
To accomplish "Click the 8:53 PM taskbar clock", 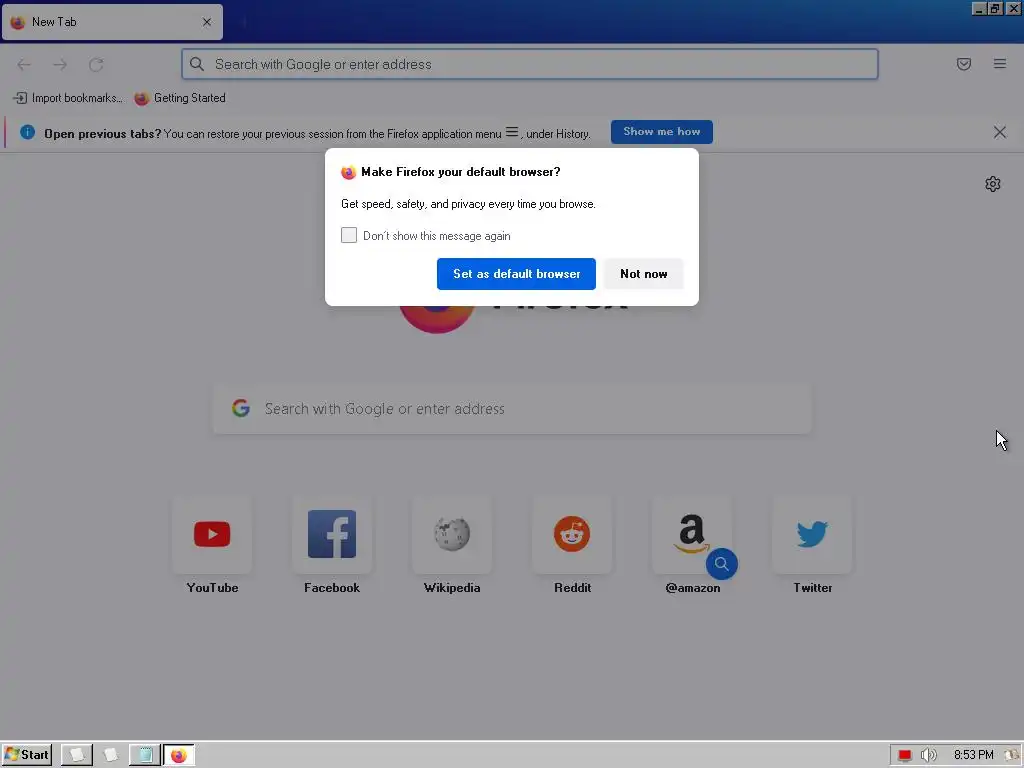I will pyautogui.click(x=973, y=755).
